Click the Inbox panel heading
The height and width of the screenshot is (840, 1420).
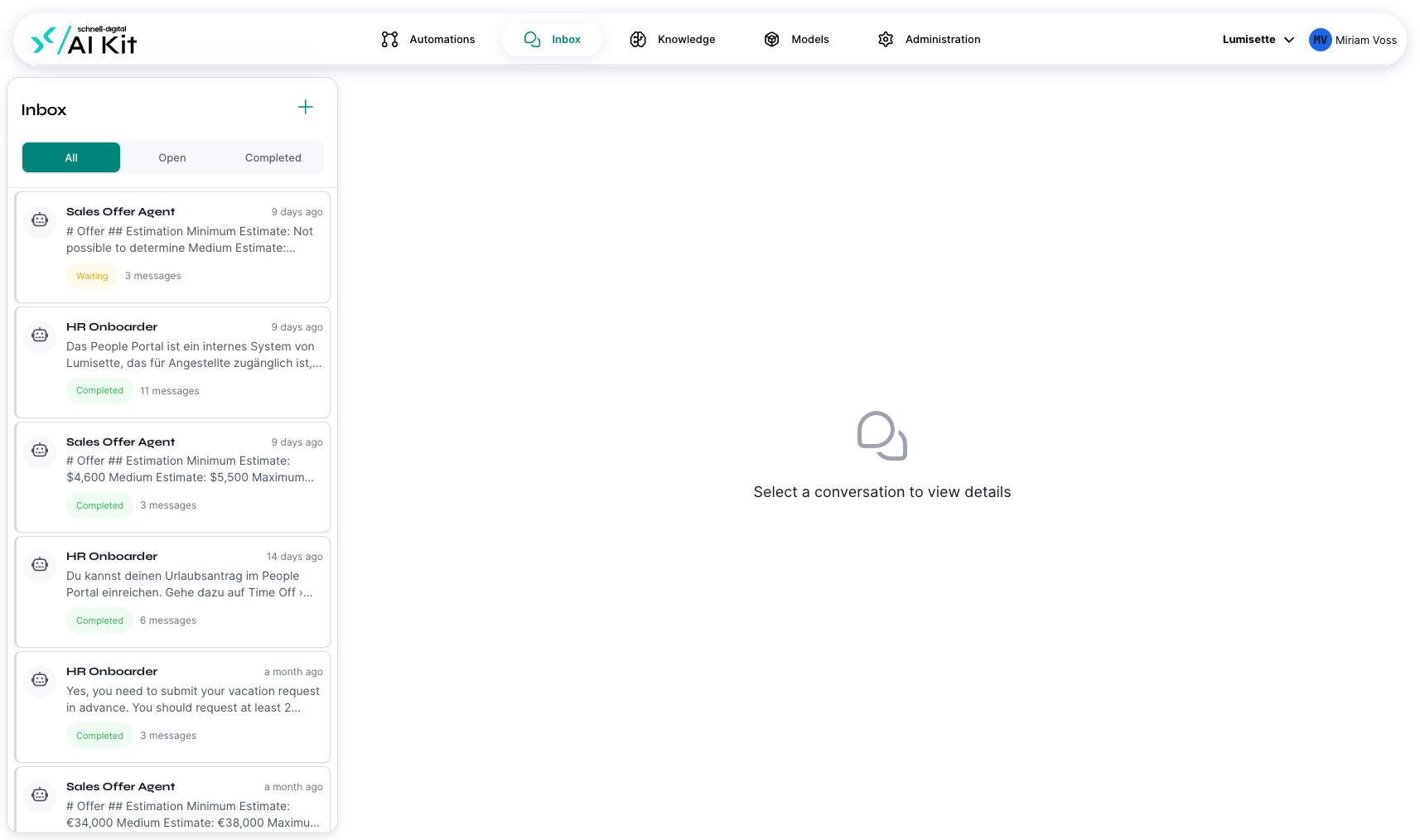coord(44,109)
